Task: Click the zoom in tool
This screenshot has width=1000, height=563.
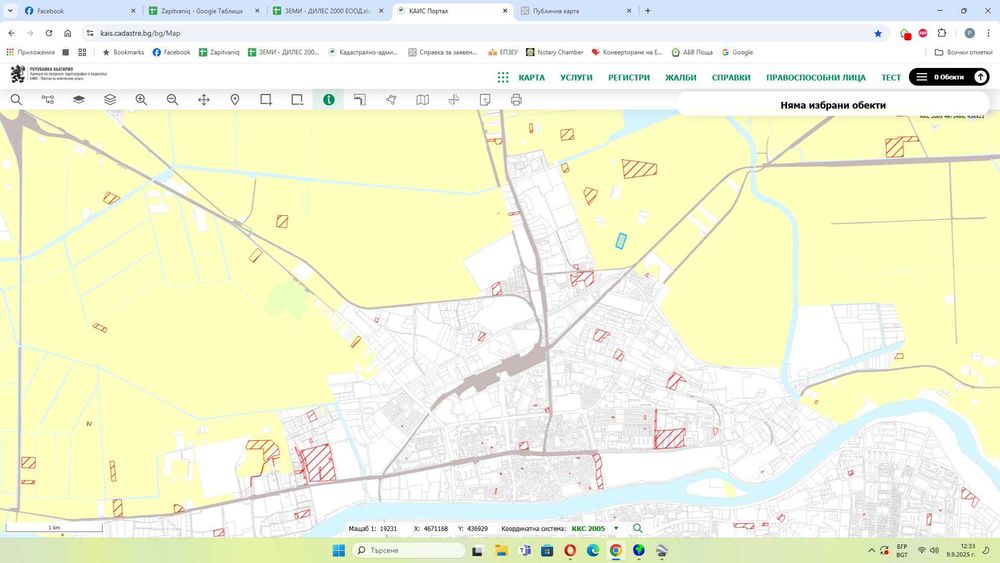Action: pyautogui.click(x=141, y=100)
